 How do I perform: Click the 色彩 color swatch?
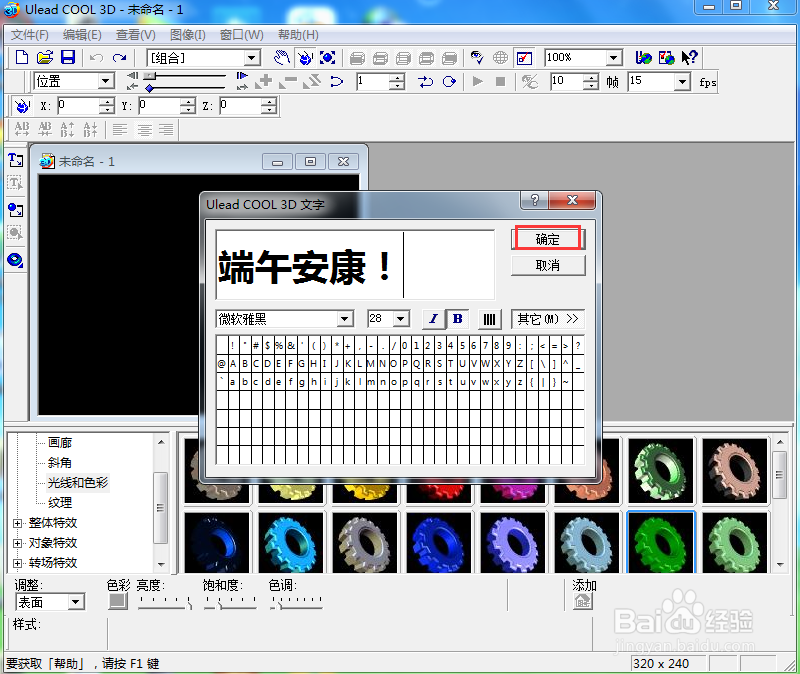118,602
